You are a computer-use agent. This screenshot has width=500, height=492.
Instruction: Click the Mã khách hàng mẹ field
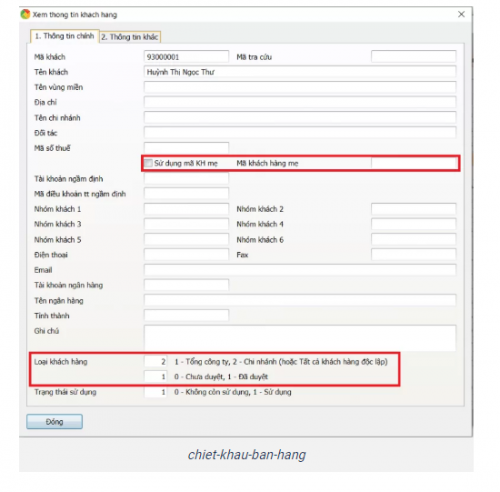point(414,163)
